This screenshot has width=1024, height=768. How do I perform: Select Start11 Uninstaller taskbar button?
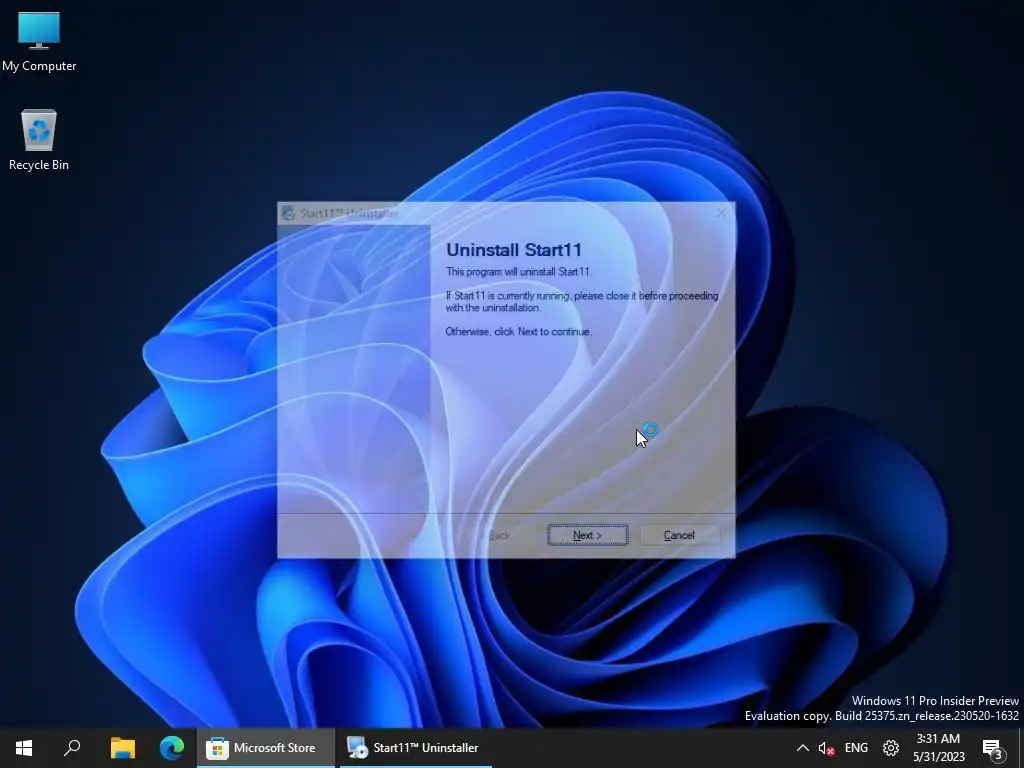[x=415, y=748]
